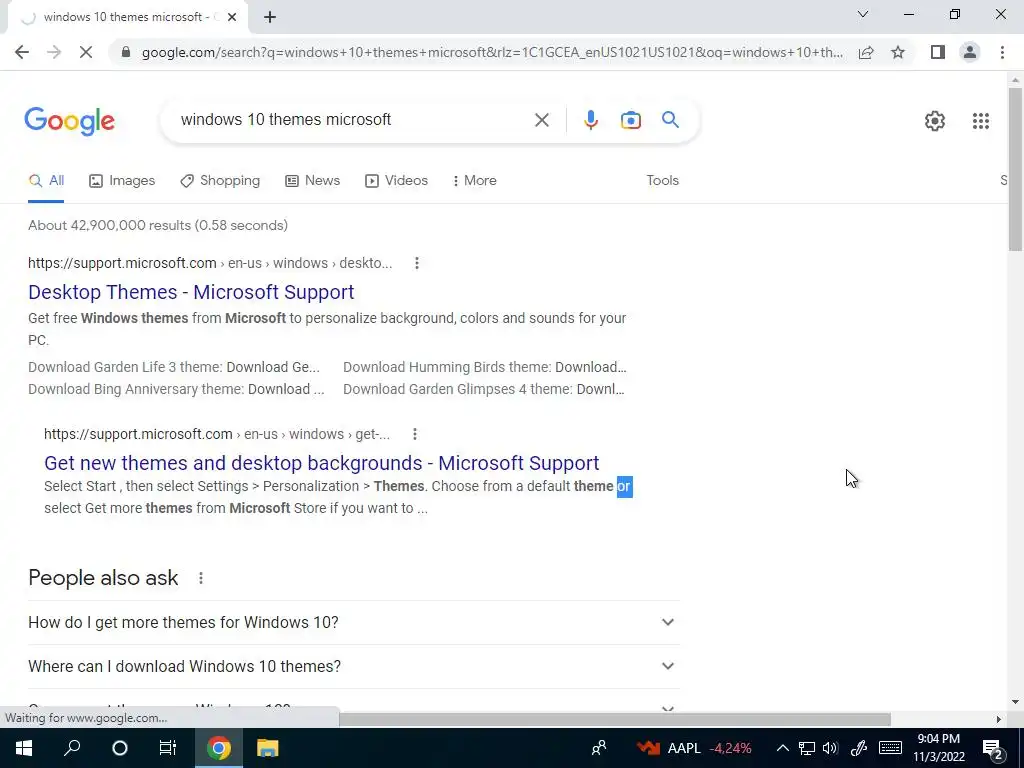This screenshot has width=1024, height=768.
Task: Open Windows taskbar search
Action: [72, 748]
